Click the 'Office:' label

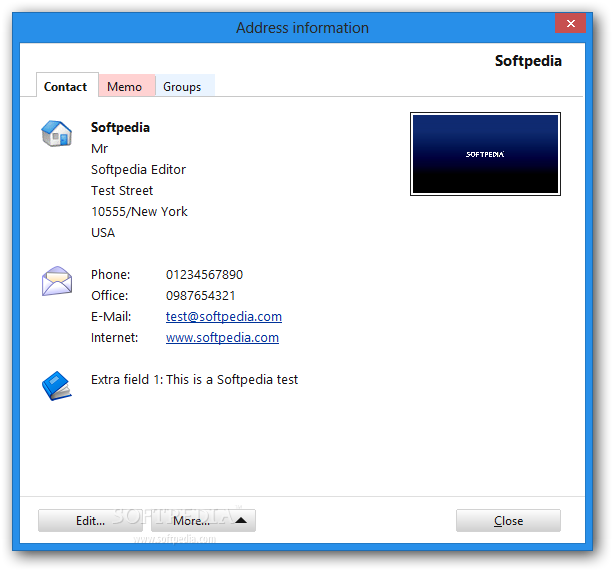[x=109, y=296]
